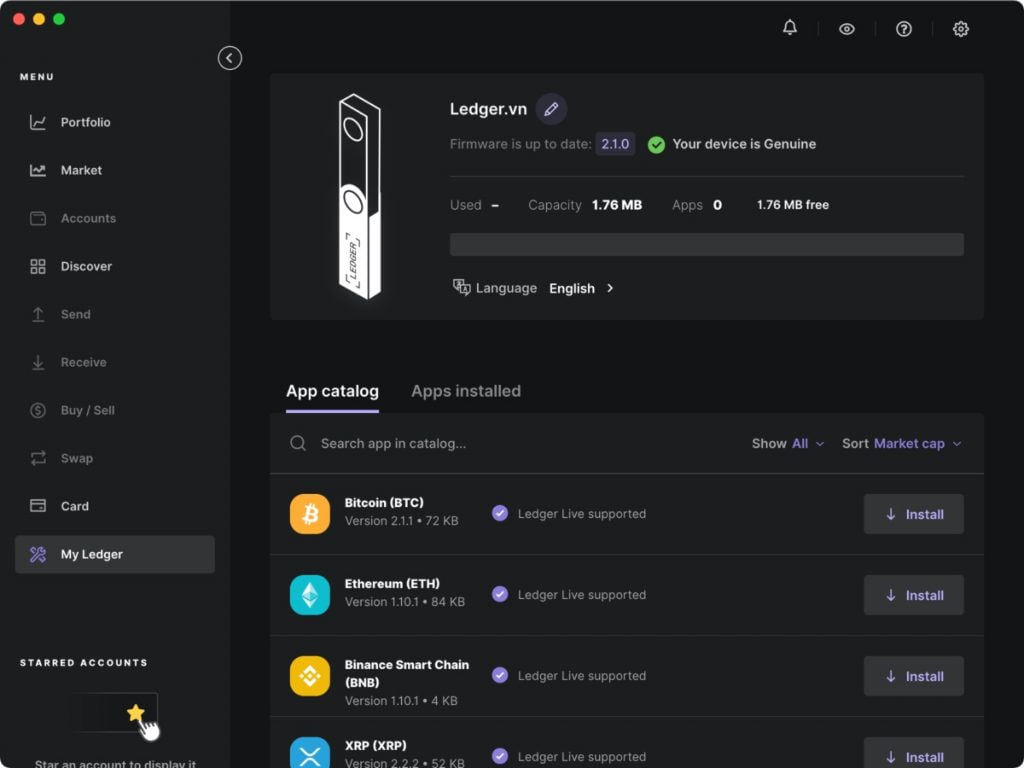Click the Accounts wallet icon

(38, 218)
